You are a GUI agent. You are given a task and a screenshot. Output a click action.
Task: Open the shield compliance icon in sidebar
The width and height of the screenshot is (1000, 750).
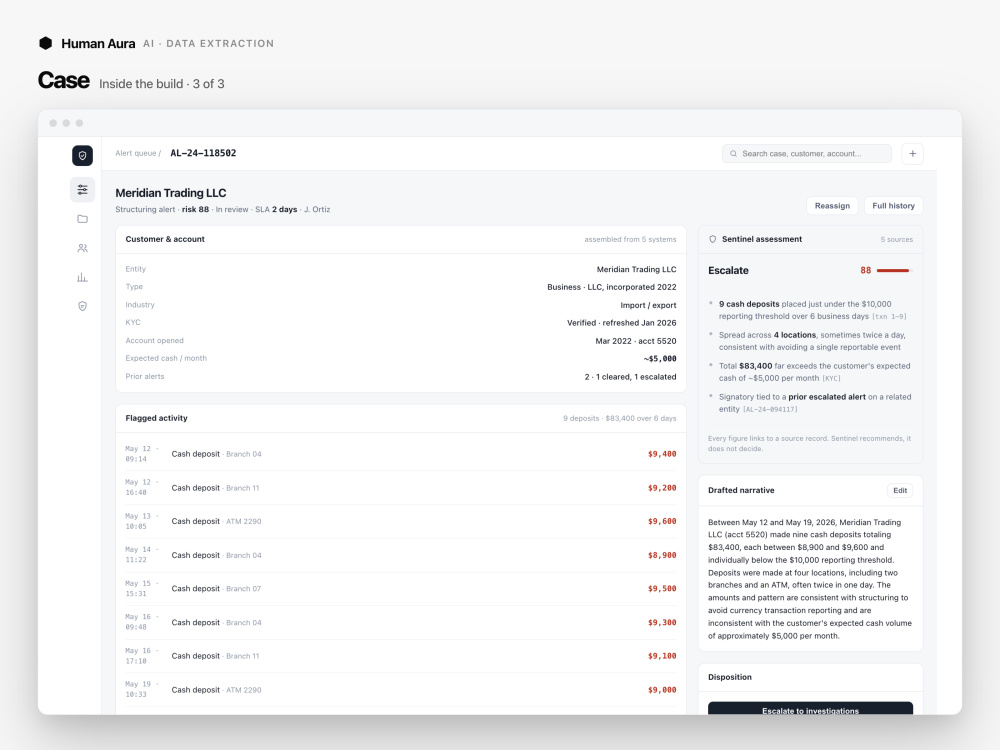click(82, 306)
